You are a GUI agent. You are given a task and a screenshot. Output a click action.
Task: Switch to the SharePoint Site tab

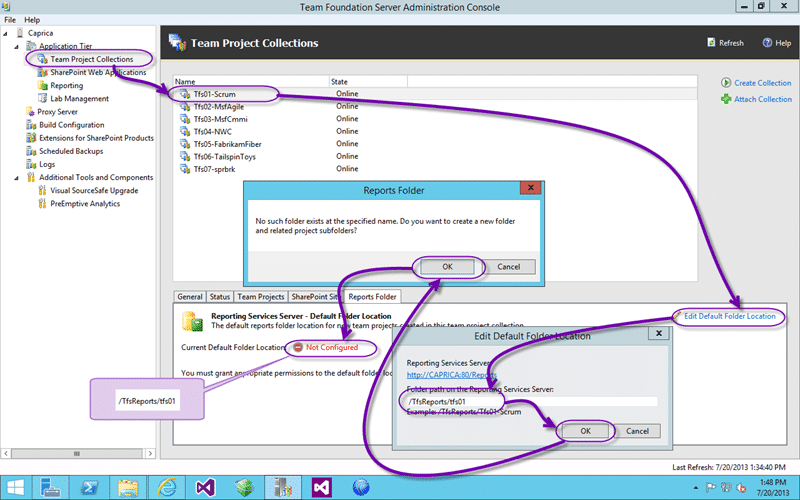pyautogui.click(x=315, y=297)
